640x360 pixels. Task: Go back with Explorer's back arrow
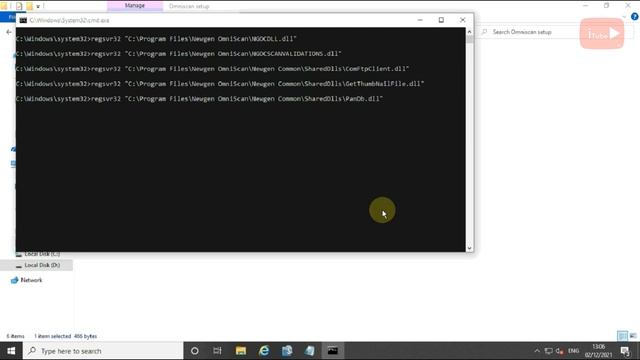click(9, 32)
